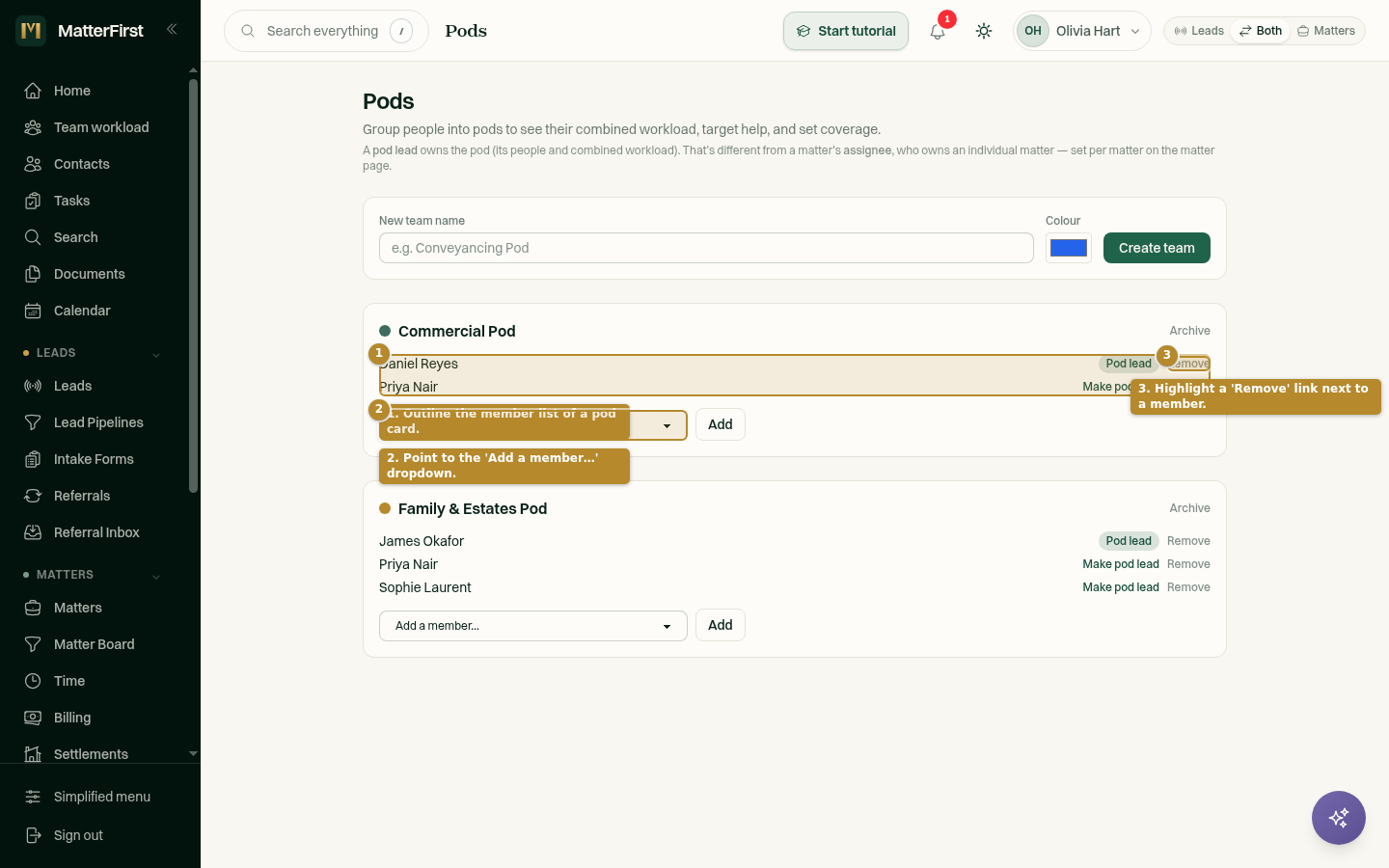Click Start tutorial button
This screenshot has height=868, width=1389.
point(846,31)
